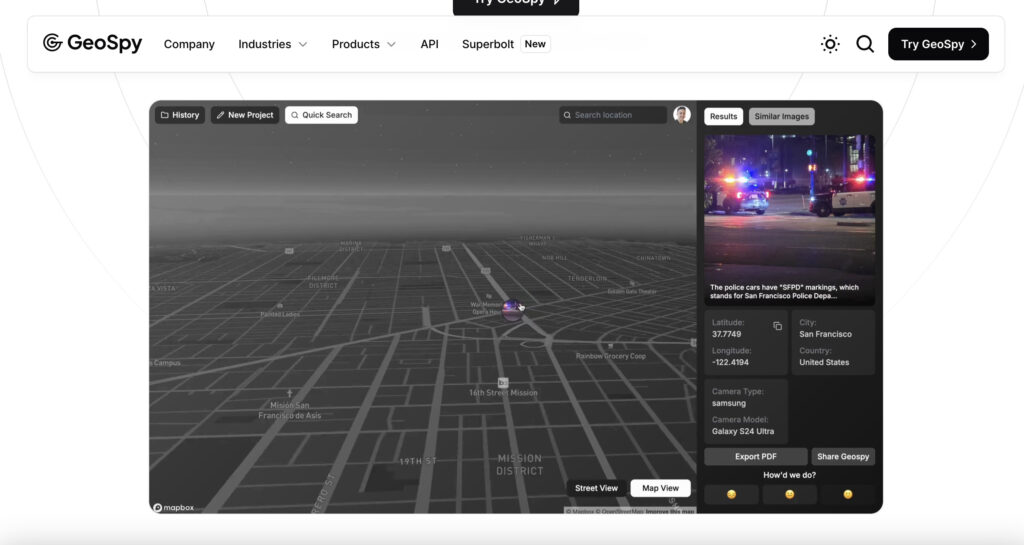Screen dimensions: 1024x545
Task: Click the 16th Street Mission station icon
Action: click(x=503, y=382)
